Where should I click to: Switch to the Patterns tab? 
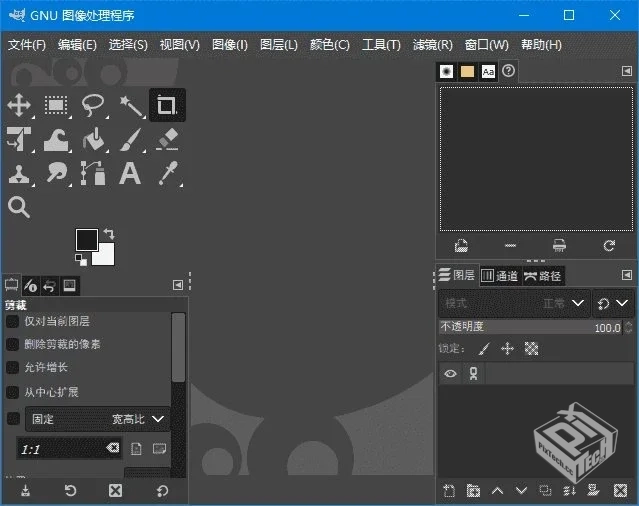click(467, 72)
